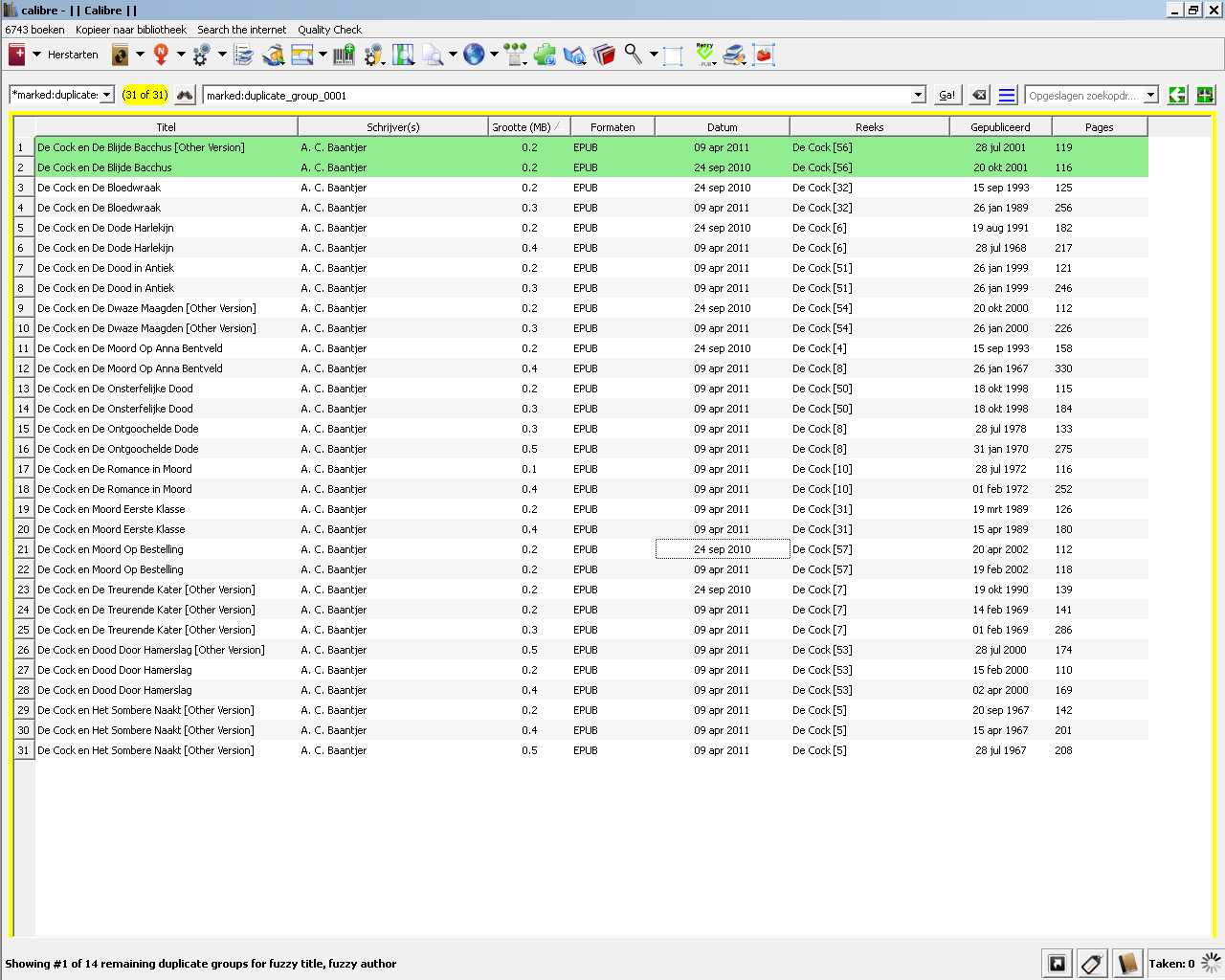Open the stacked books list icon

(x=243, y=55)
